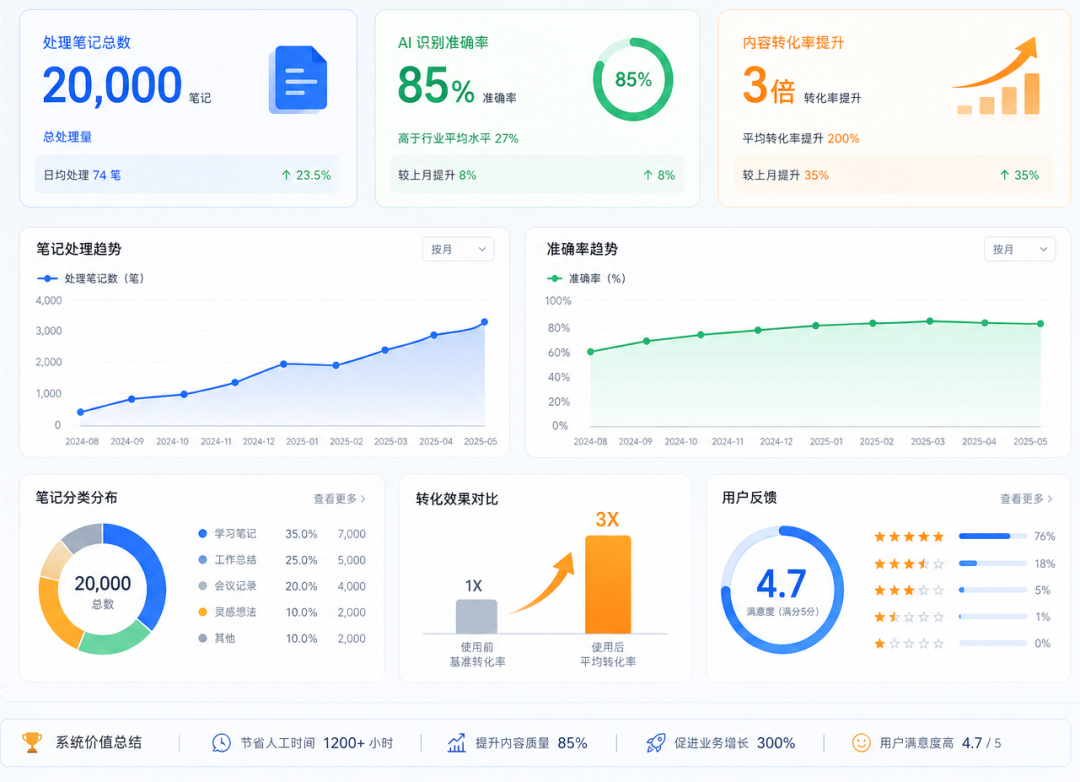Click the 76% rating progress bar

click(x=993, y=536)
